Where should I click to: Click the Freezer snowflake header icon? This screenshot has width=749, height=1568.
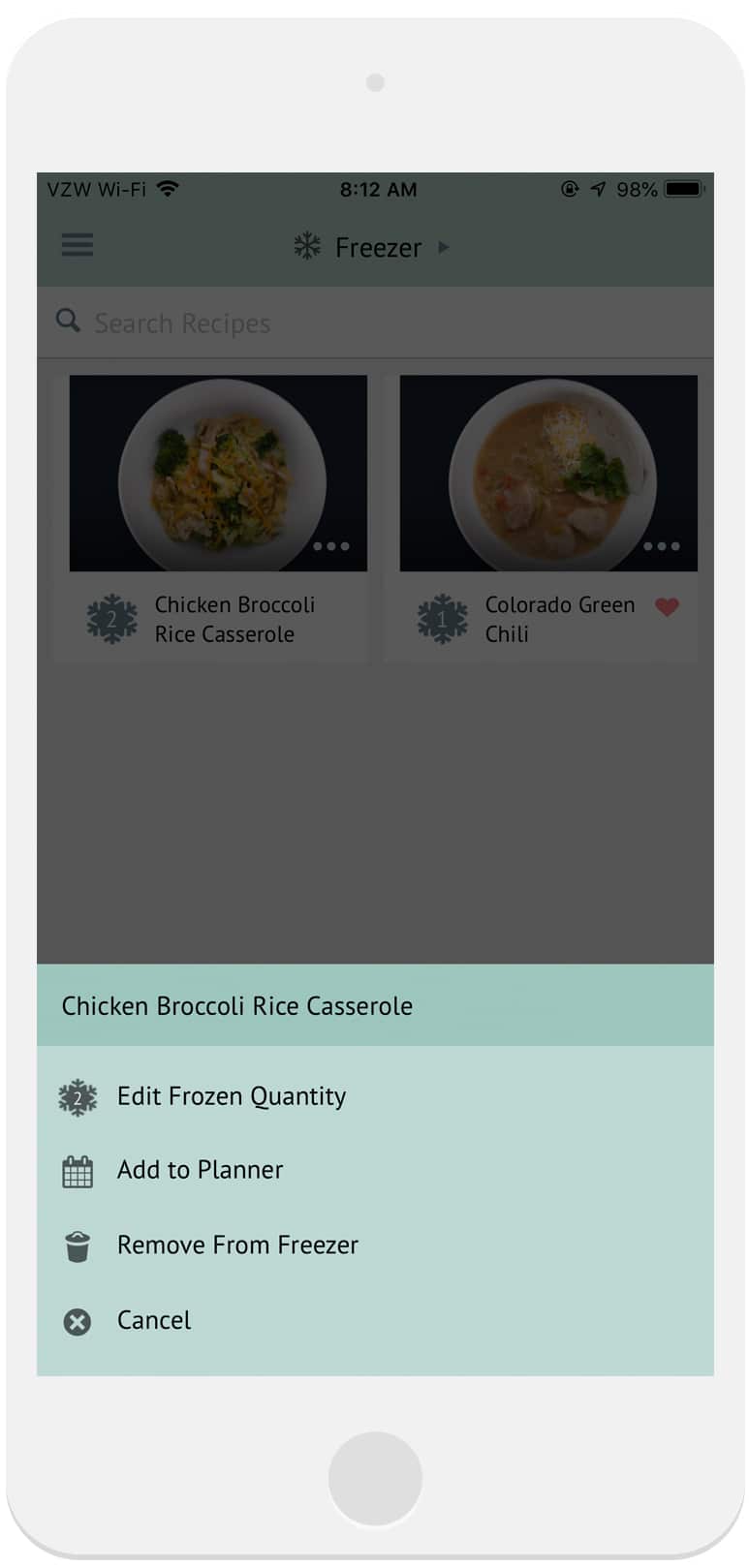point(307,246)
